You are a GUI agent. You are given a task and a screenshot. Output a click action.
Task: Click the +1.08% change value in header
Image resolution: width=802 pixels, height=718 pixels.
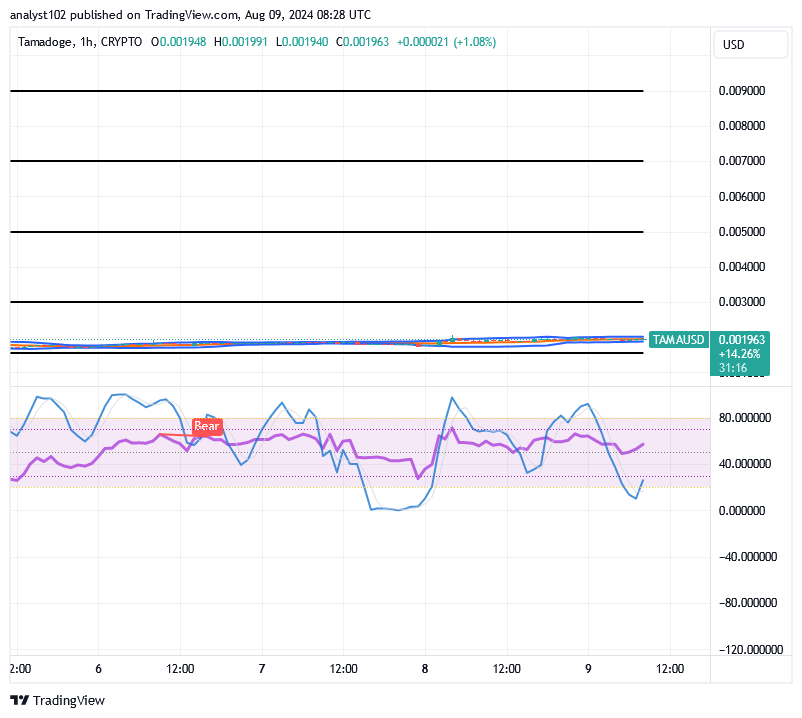(475, 42)
